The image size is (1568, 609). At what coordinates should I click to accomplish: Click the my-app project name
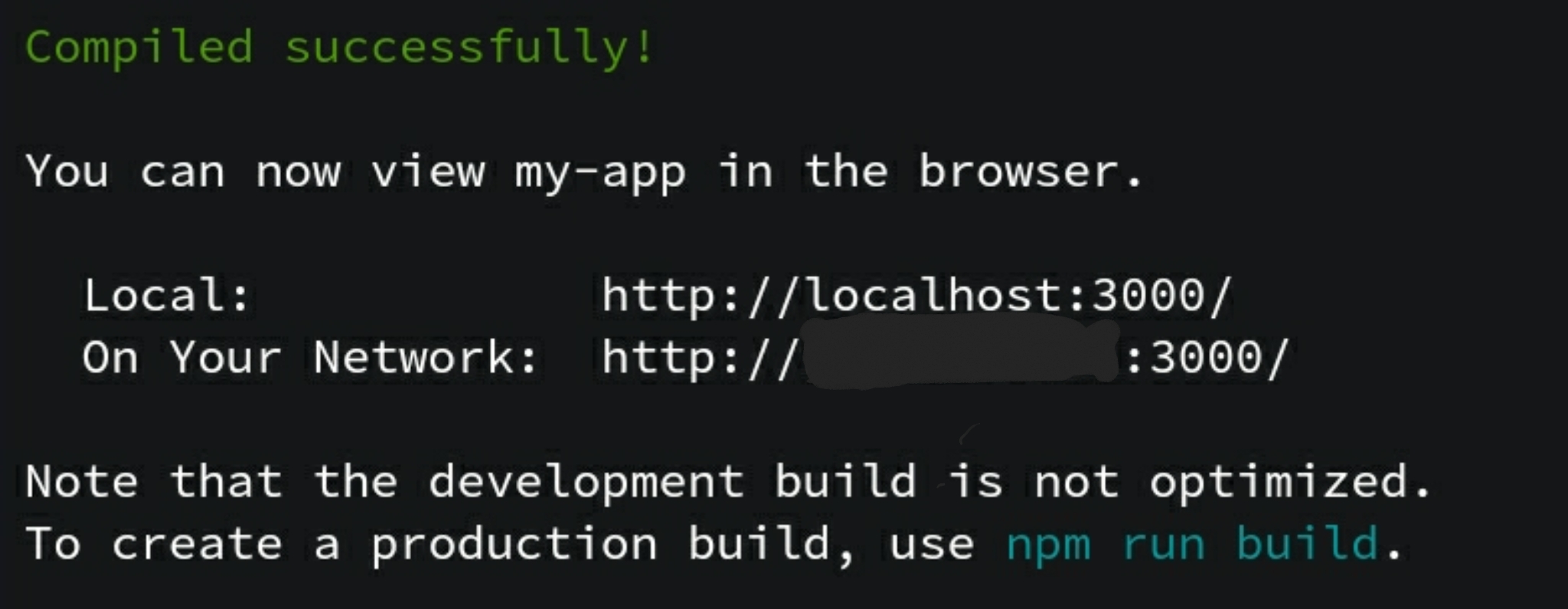[x=599, y=172]
